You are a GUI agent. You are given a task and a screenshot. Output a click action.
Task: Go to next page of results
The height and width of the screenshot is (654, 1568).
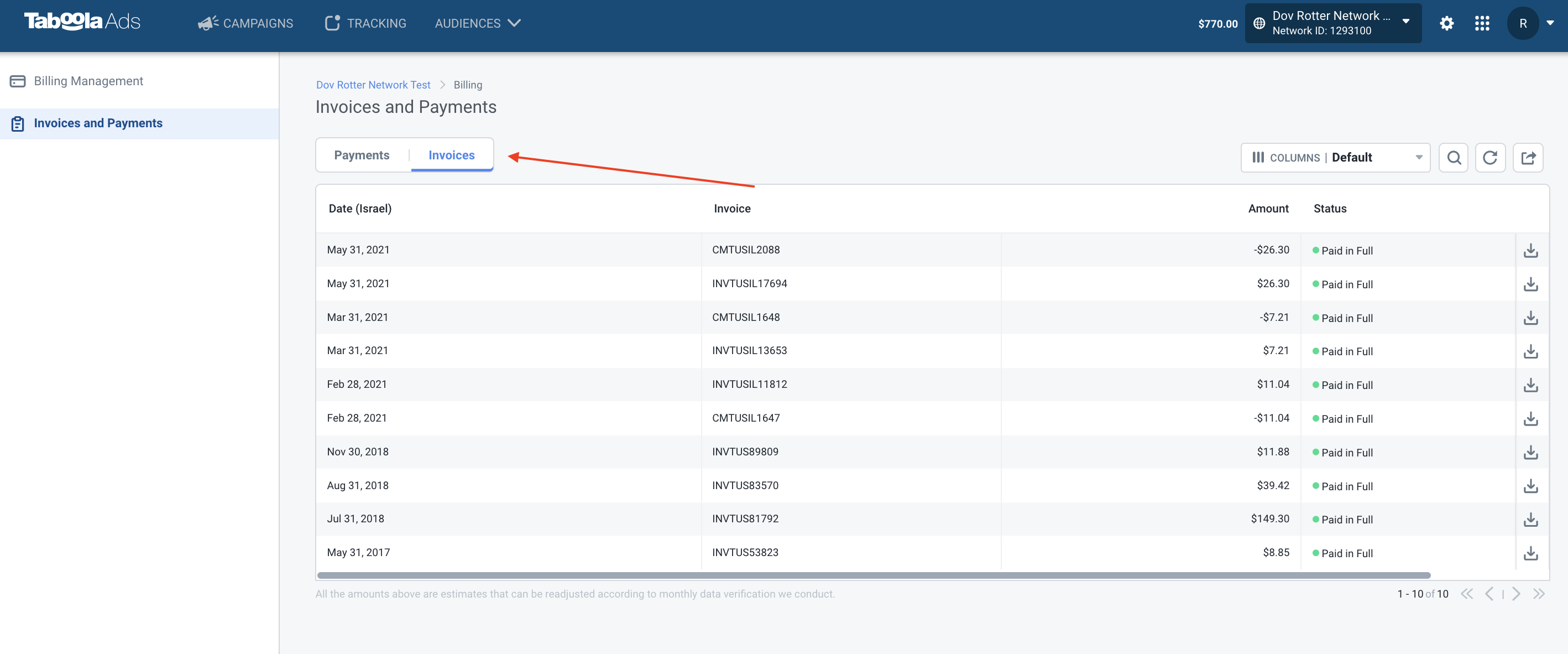coord(1516,594)
